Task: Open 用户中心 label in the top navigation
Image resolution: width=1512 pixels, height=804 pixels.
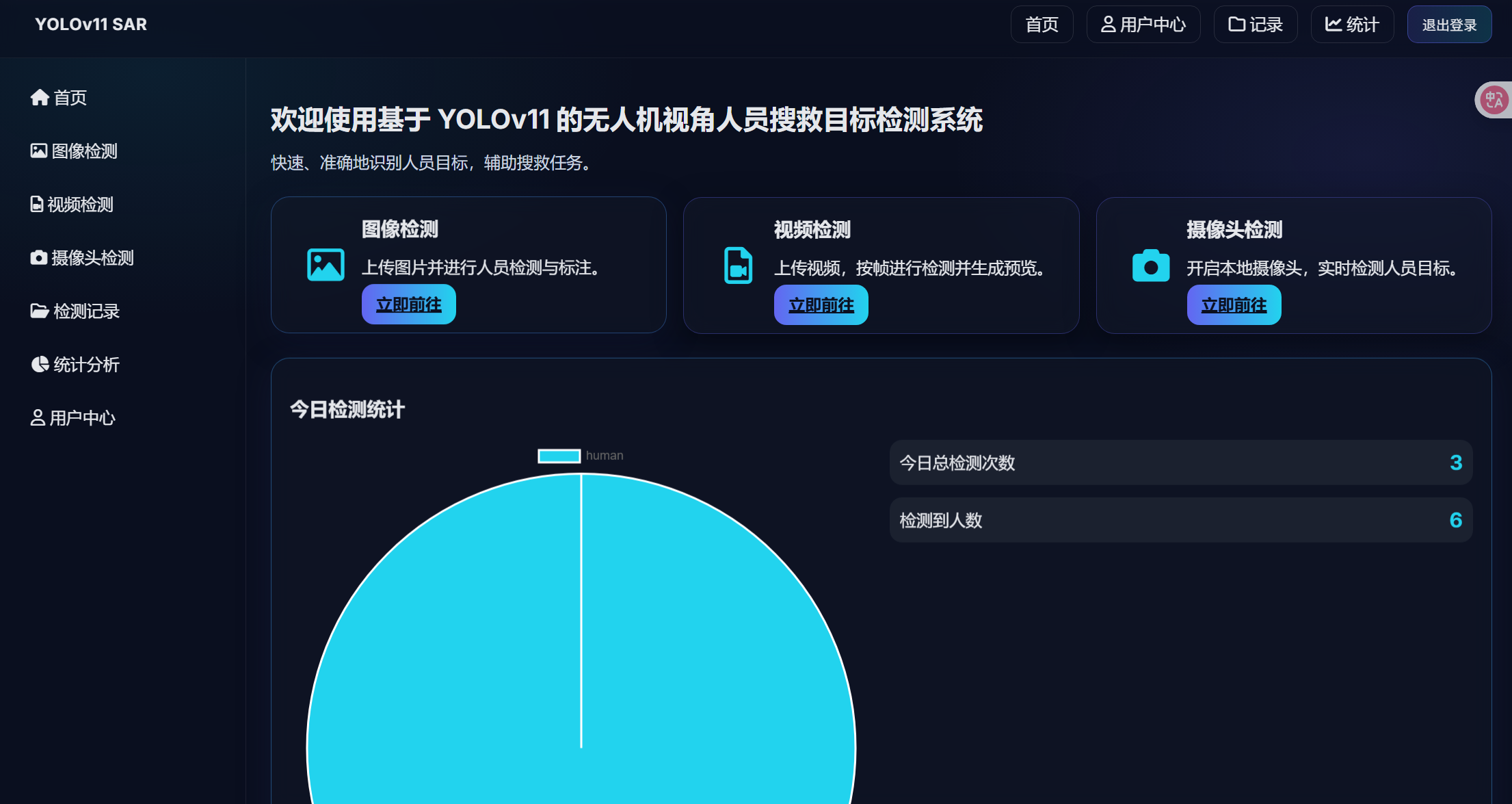Action: point(1153,25)
